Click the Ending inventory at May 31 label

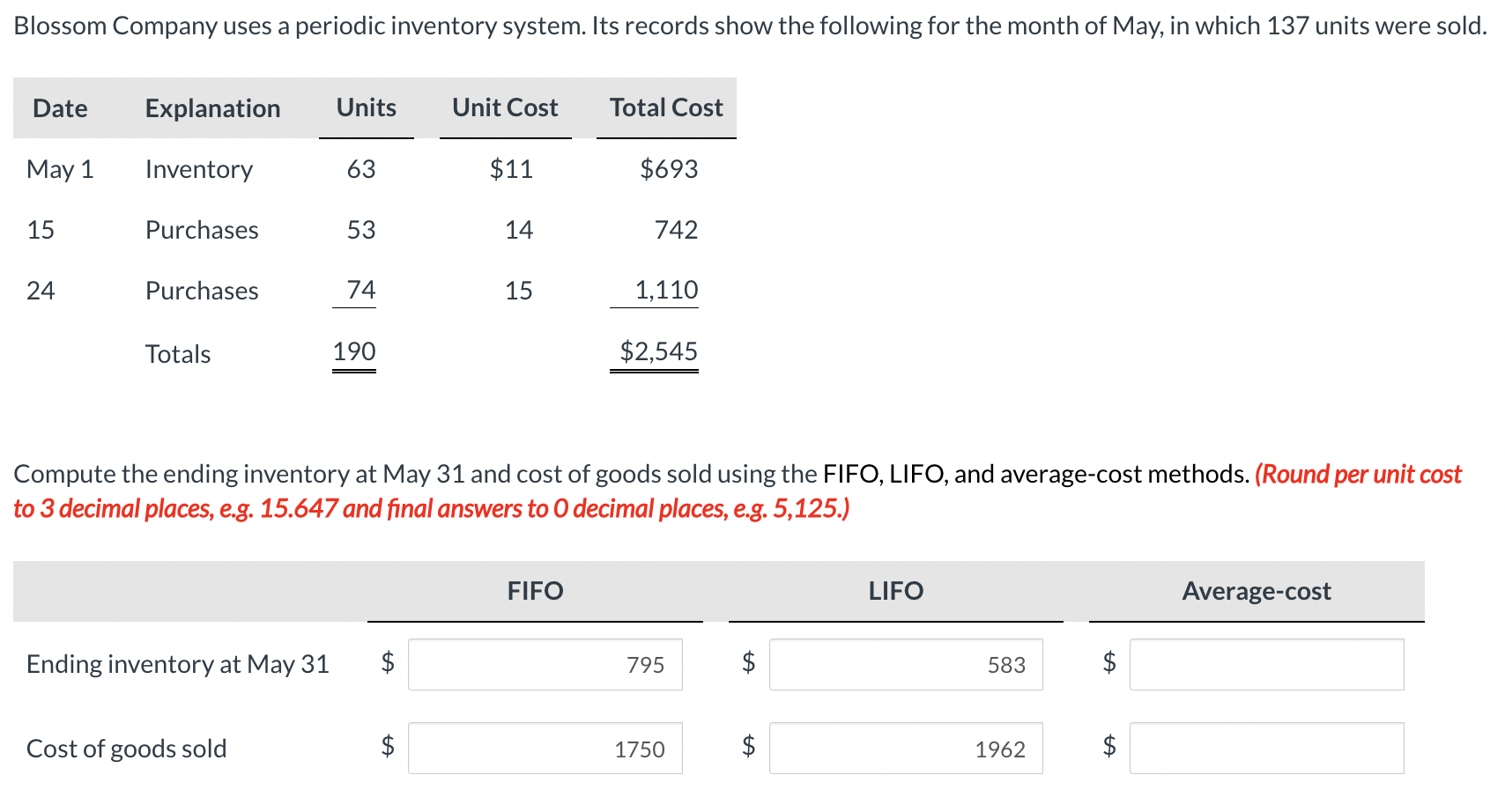tap(178, 664)
